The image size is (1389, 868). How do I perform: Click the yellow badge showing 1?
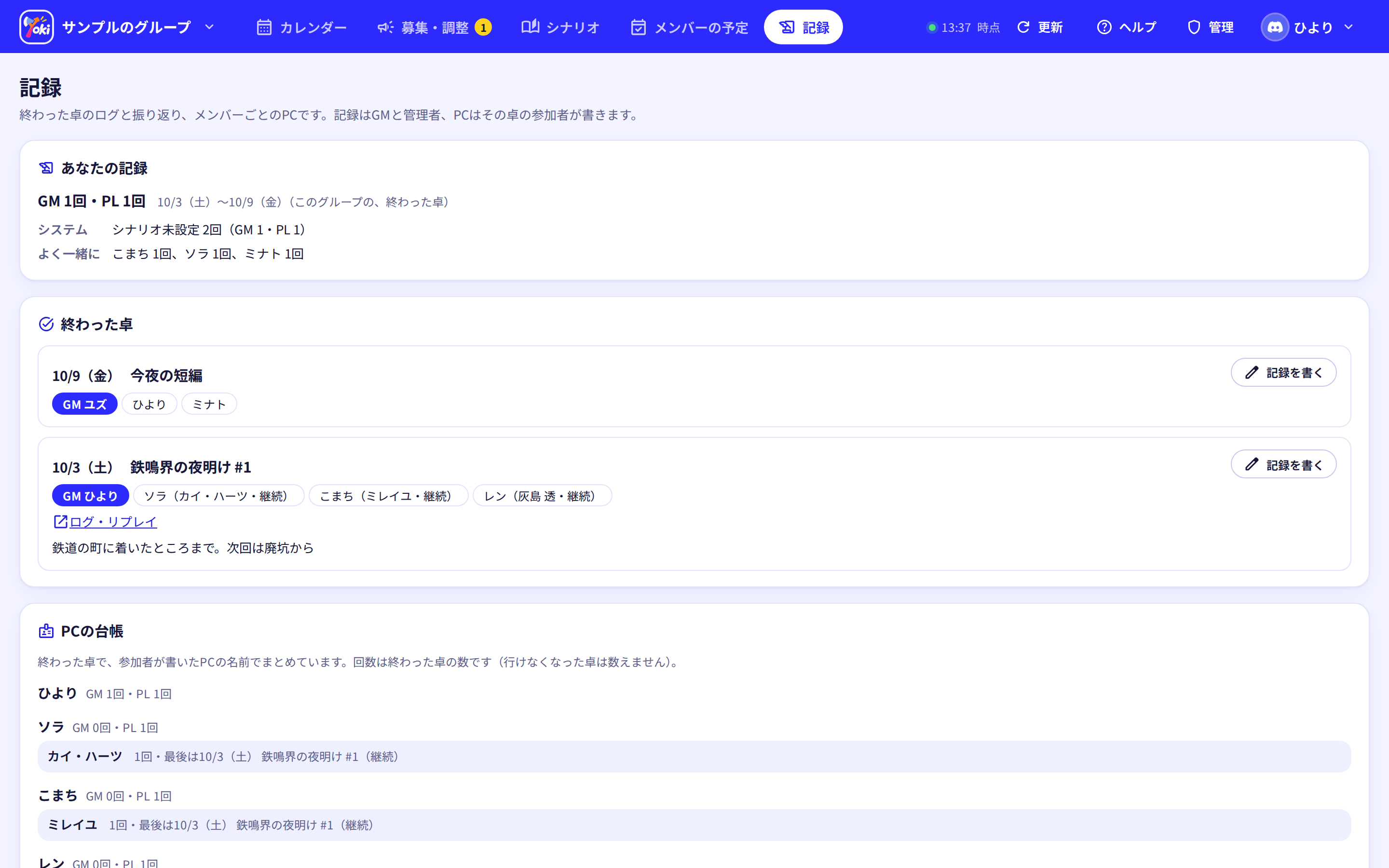483,27
